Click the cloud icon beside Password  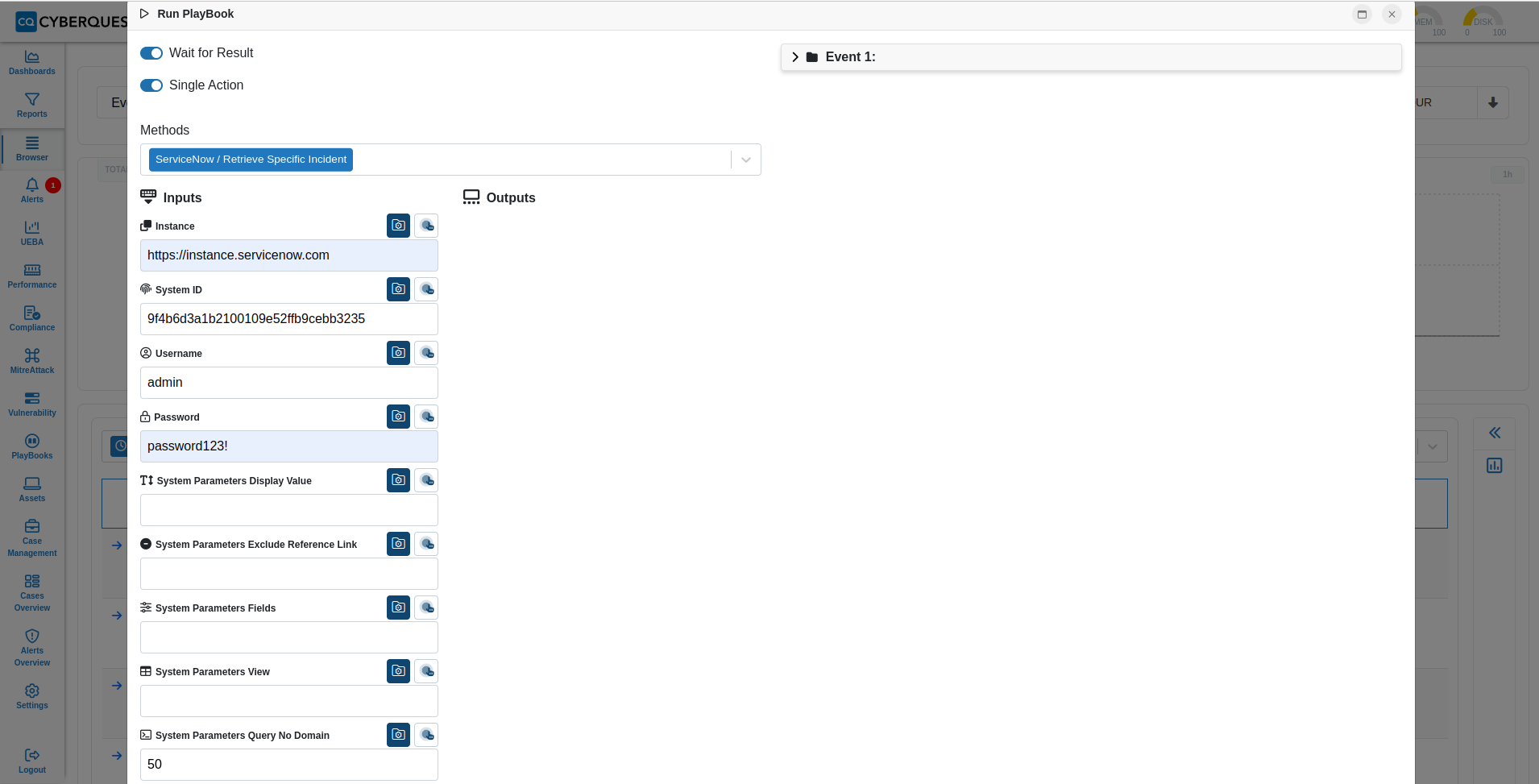pyautogui.click(x=426, y=417)
